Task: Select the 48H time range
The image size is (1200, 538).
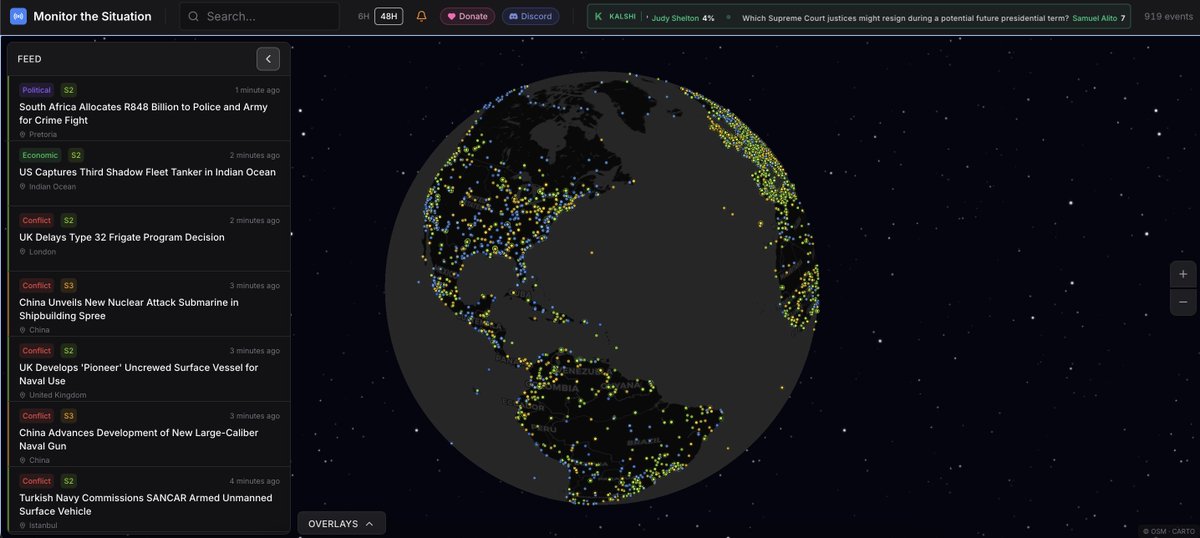Action: pos(389,17)
